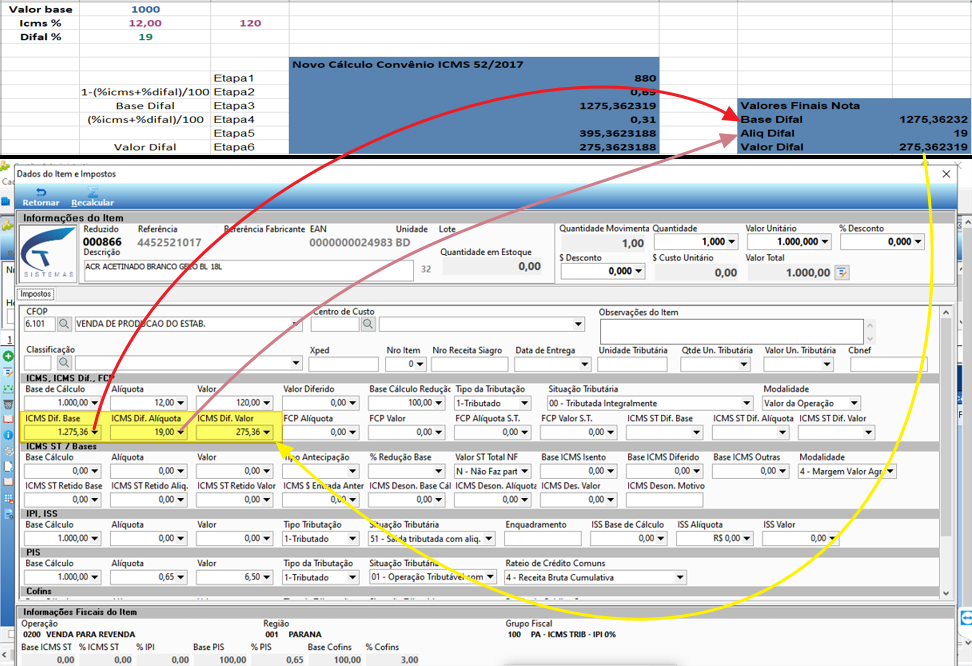Image resolution: width=972 pixels, height=666 pixels.
Task: Close the Dados do Item e Impostos dialog
Action: (946, 174)
